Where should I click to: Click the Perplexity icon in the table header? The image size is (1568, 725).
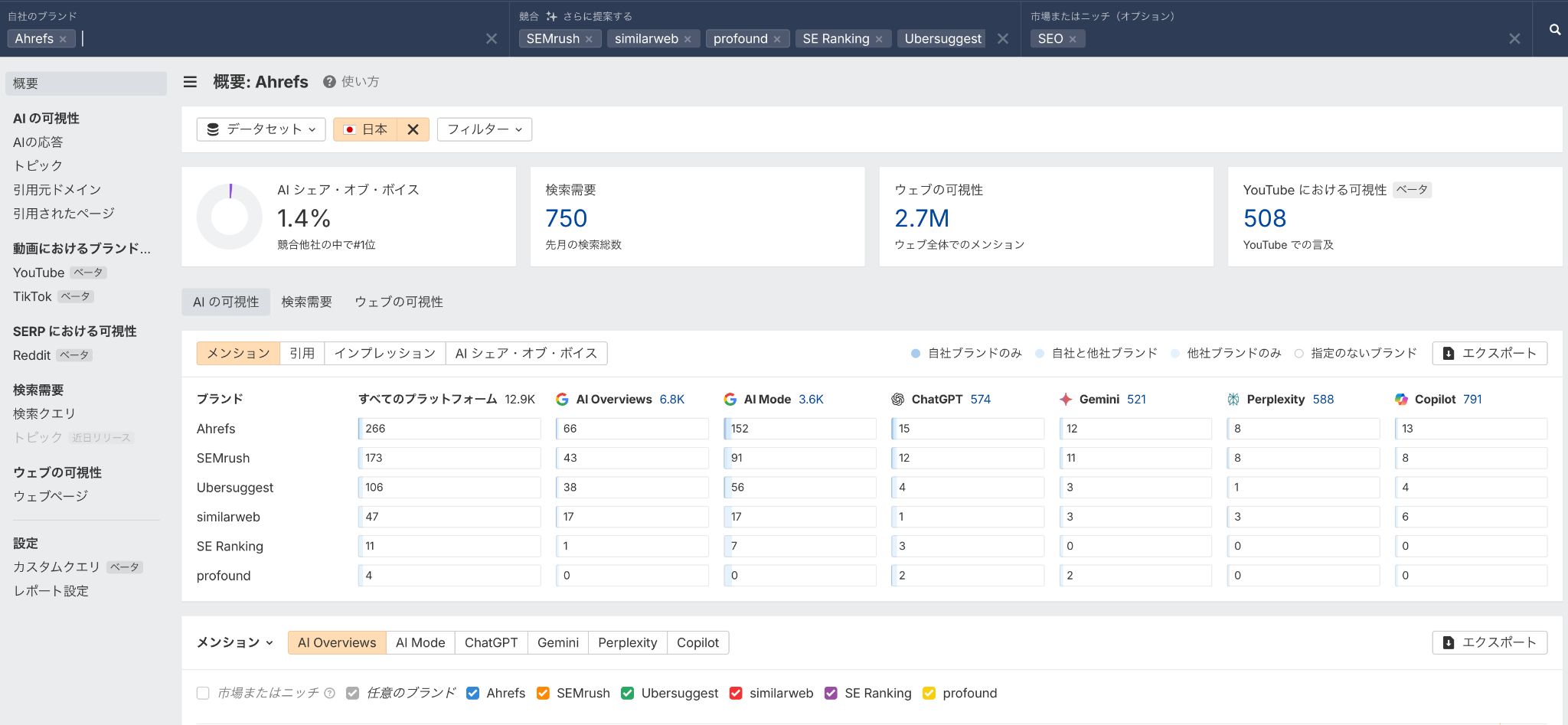click(x=1234, y=399)
